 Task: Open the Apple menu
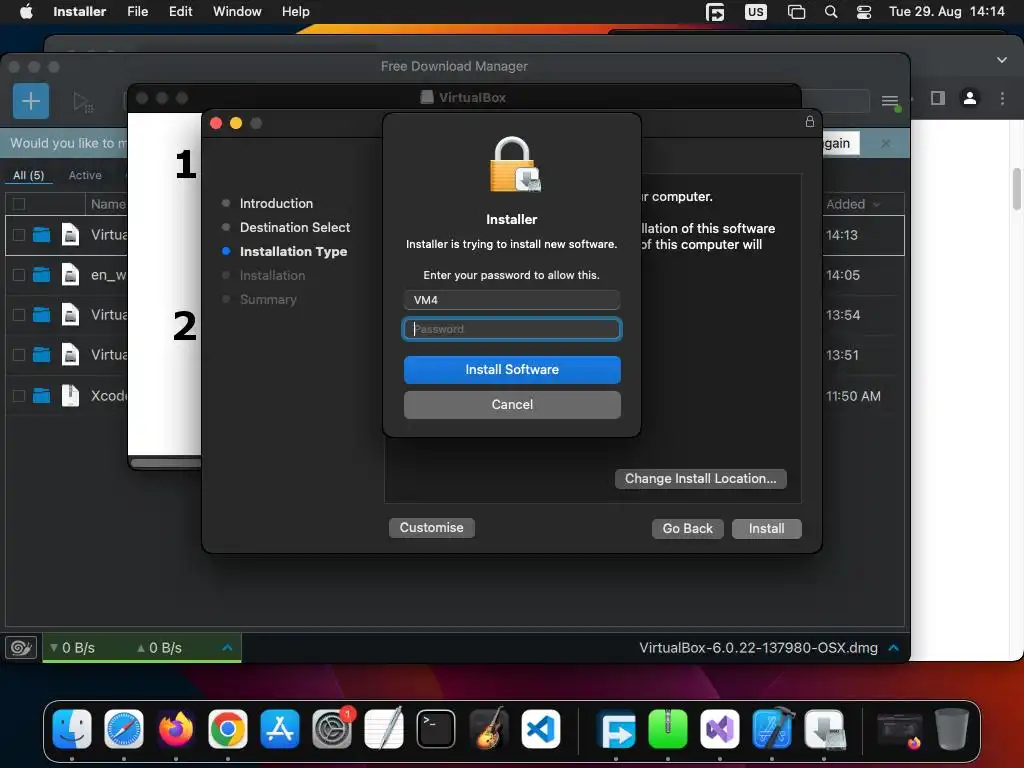[x=26, y=12]
